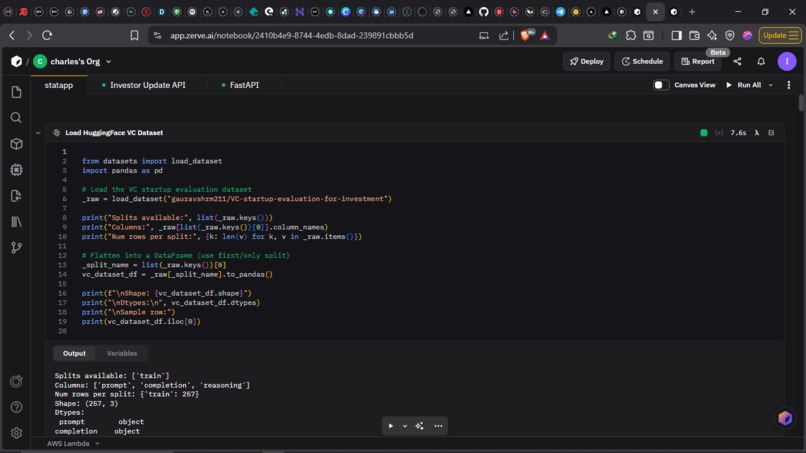This screenshot has width=806, height=453.
Task: Select the Output tab
Action: 74,353
